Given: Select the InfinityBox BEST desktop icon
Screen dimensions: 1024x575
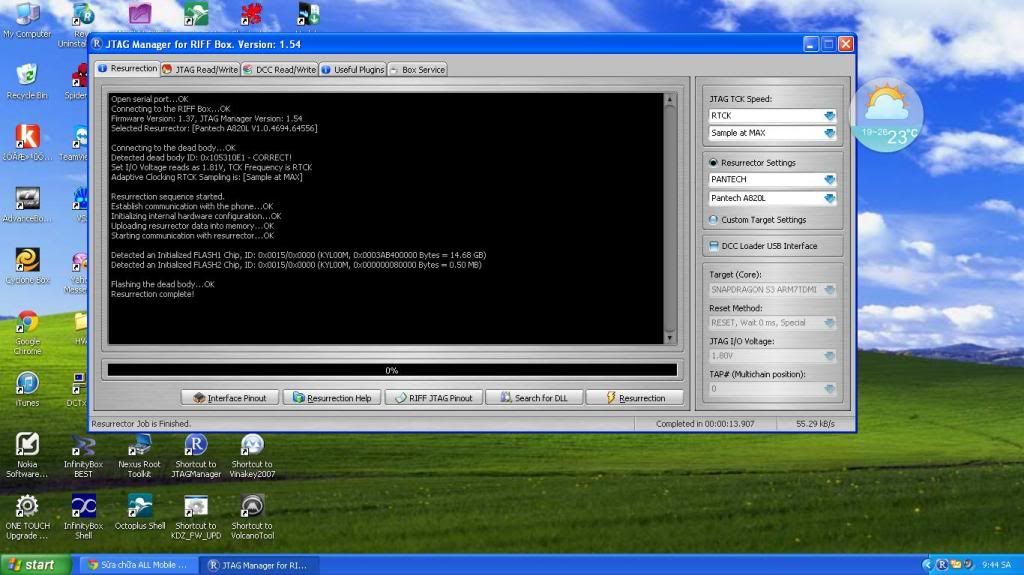Looking at the screenshot, I should tap(83, 455).
